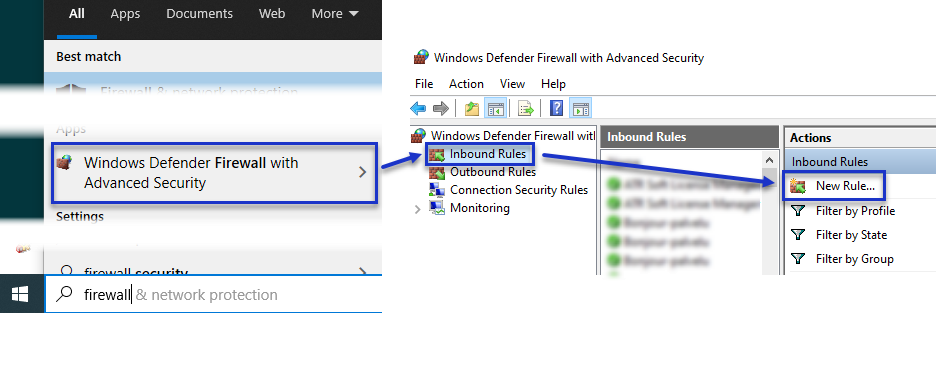This screenshot has width=936, height=383.
Task: Select Inbound Rules in the tree
Action: [488, 154]
